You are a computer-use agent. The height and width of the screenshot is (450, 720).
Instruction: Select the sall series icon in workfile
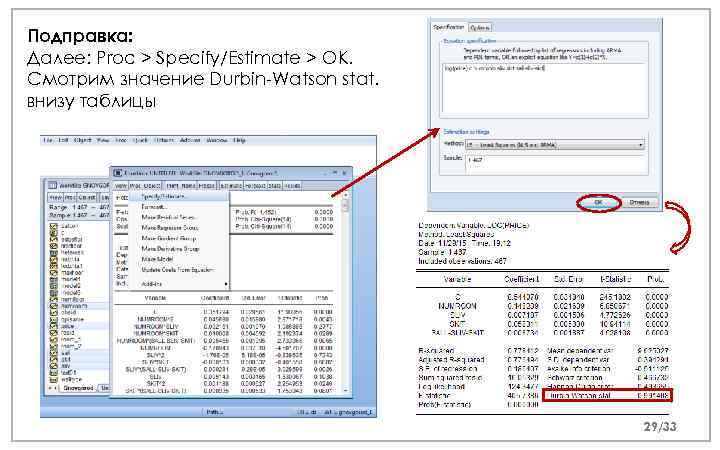(53, 353)
